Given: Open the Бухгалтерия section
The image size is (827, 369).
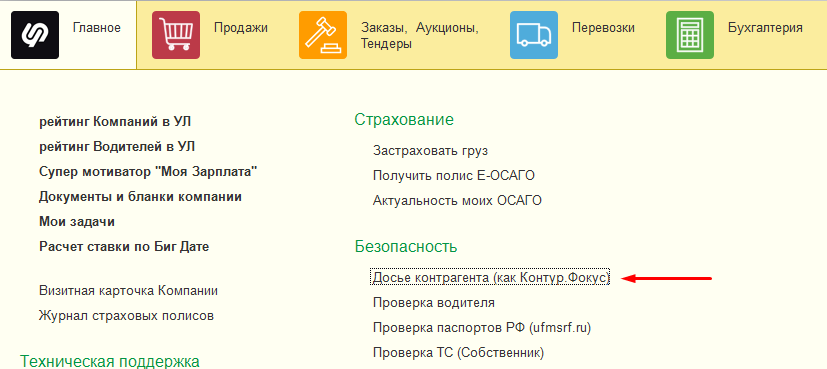Looking at the screenshot, I should (765, 28).
